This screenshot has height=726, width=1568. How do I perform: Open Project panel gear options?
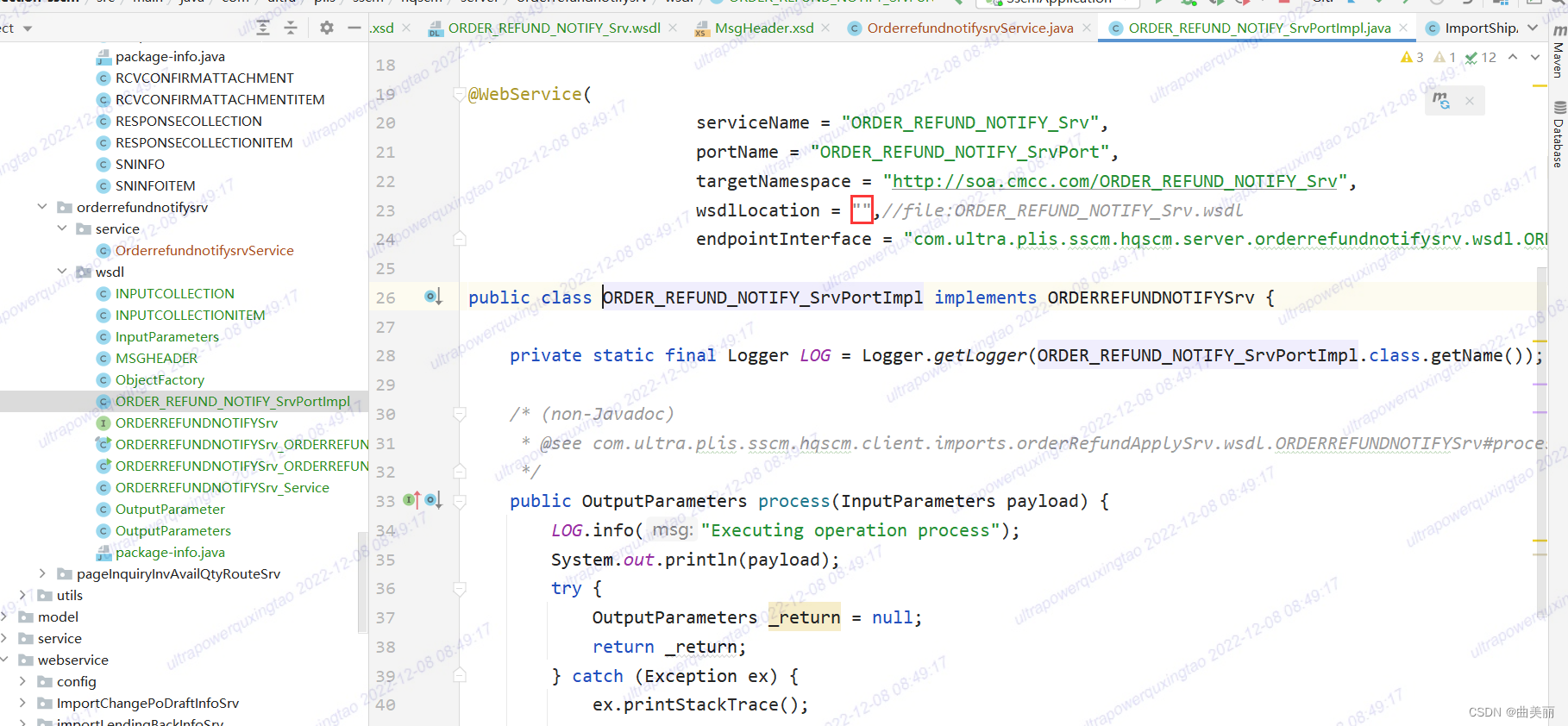326,28
